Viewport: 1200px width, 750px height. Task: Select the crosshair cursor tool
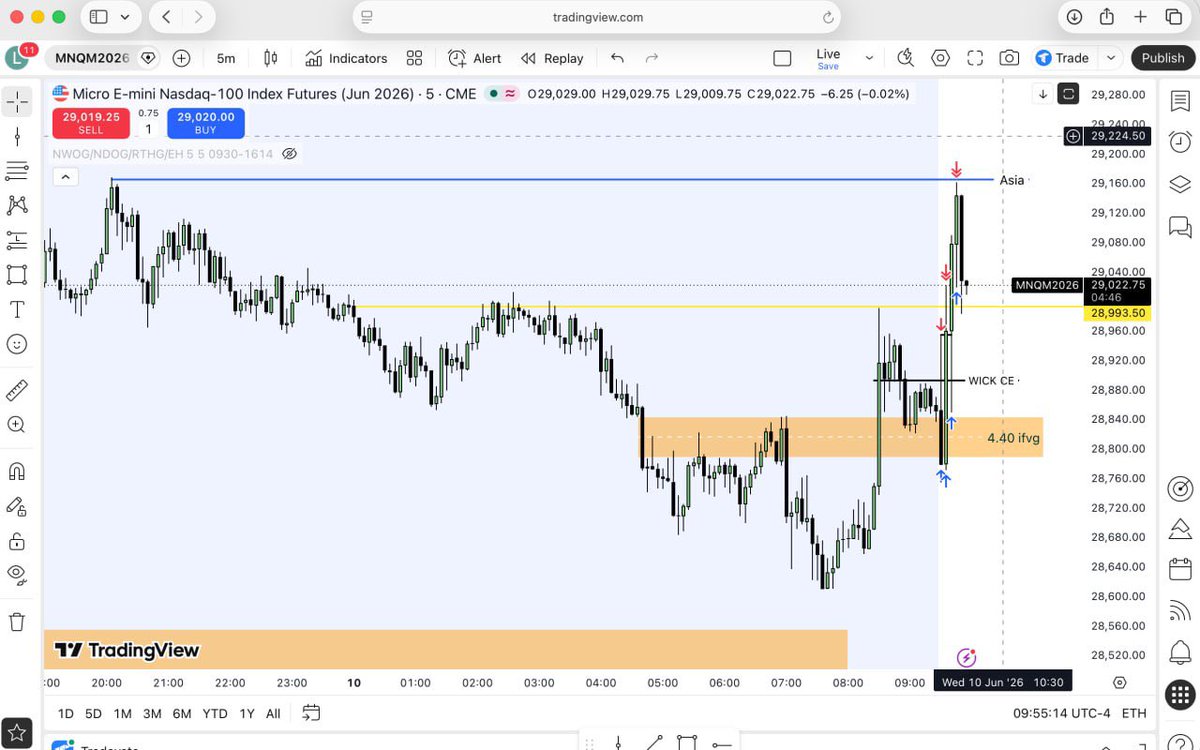tap(17, 101)
